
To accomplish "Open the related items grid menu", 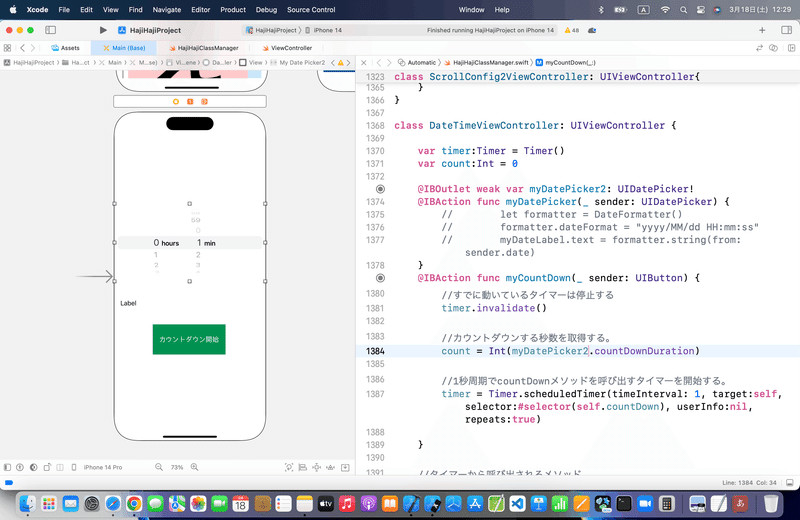I will [x=7, y=48].
